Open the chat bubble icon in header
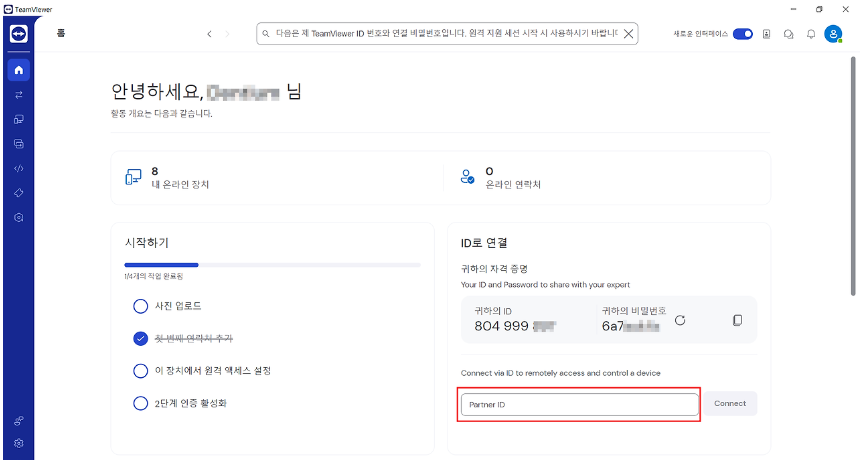This screenshot has width=862, height=460. pos(788,34)
